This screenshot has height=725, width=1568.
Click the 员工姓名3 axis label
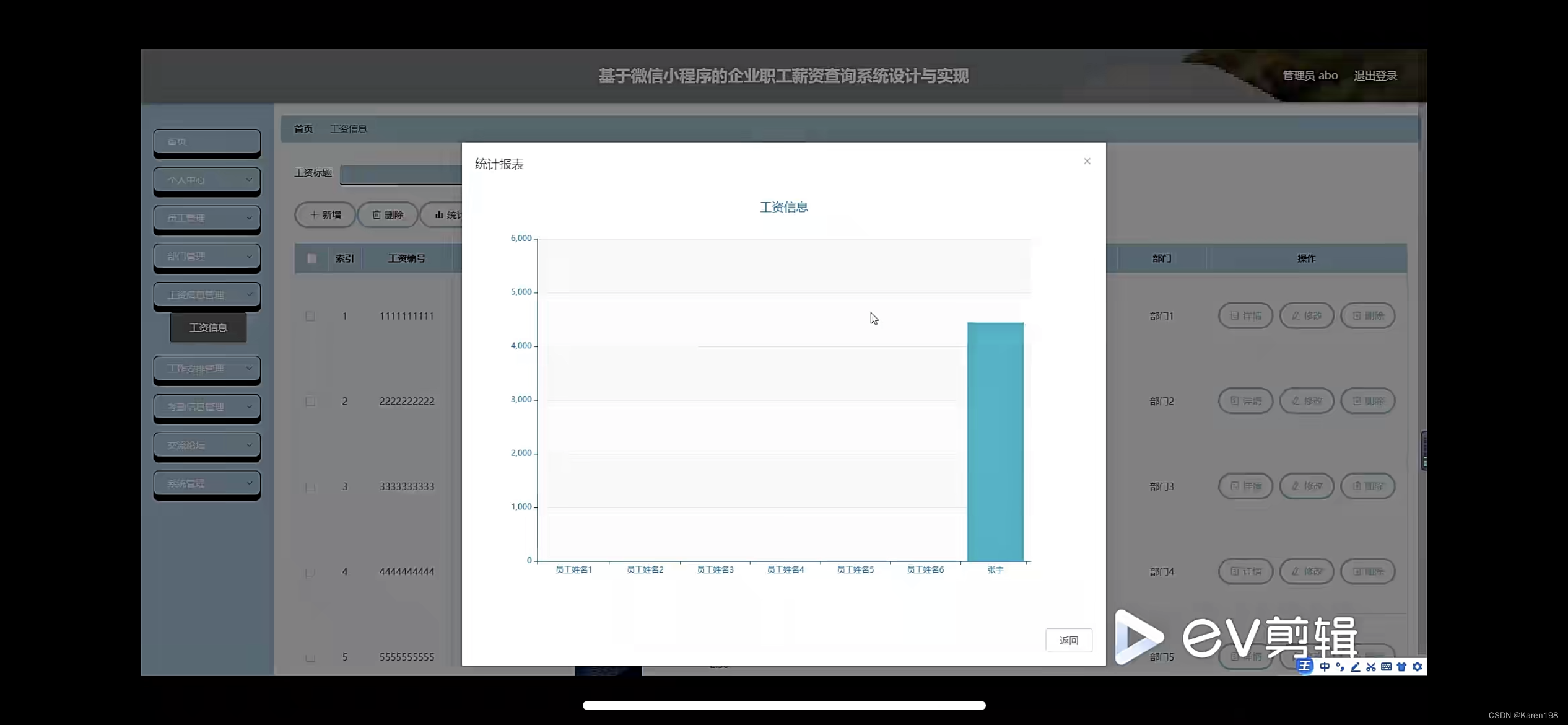tap(715, 569)
